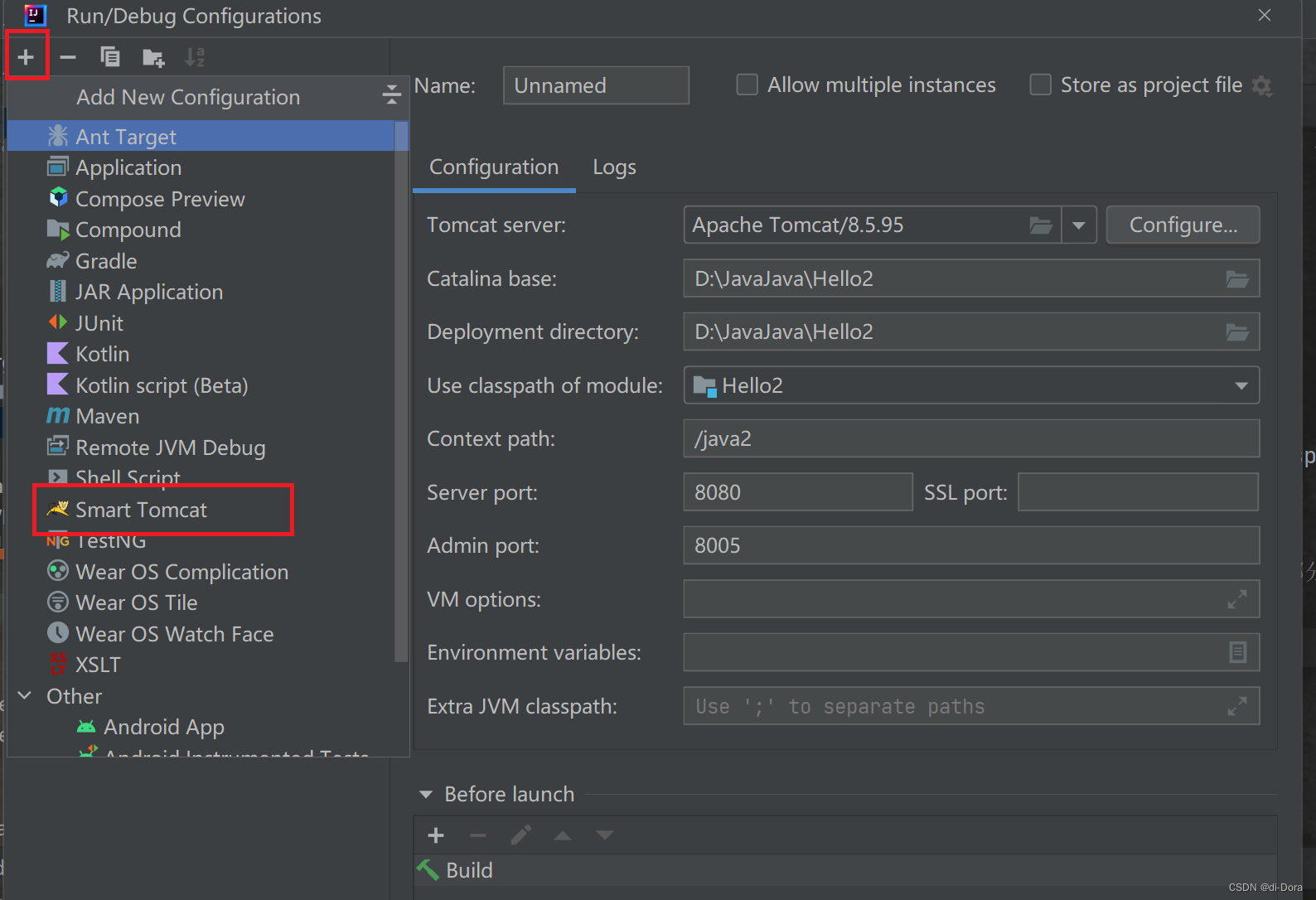The width and height of the screenshot is (1316, 900).
Task: Select the Build task row
Action: coord(845,870)
